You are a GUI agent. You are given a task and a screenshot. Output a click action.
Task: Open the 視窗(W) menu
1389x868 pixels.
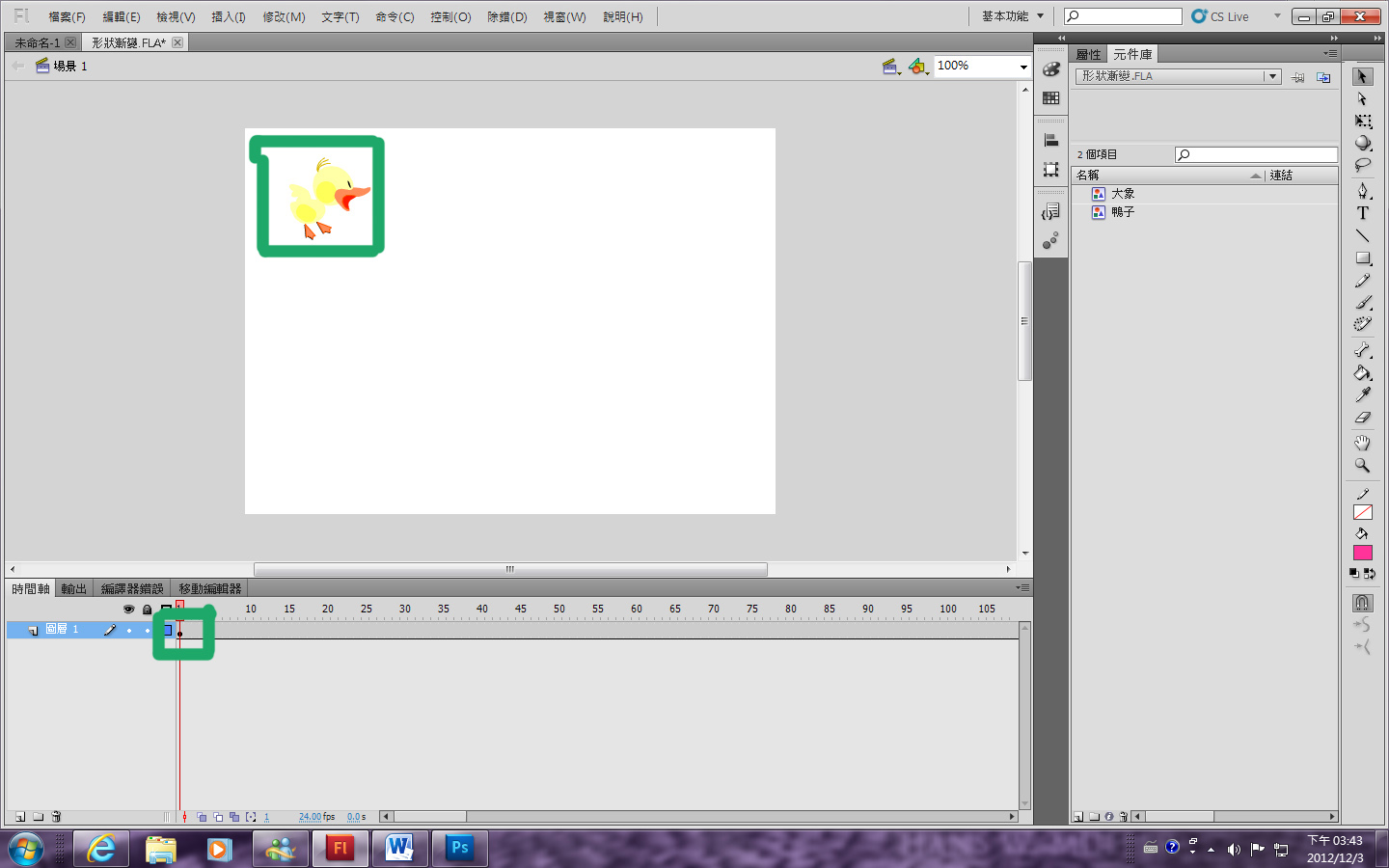[564, 17]
